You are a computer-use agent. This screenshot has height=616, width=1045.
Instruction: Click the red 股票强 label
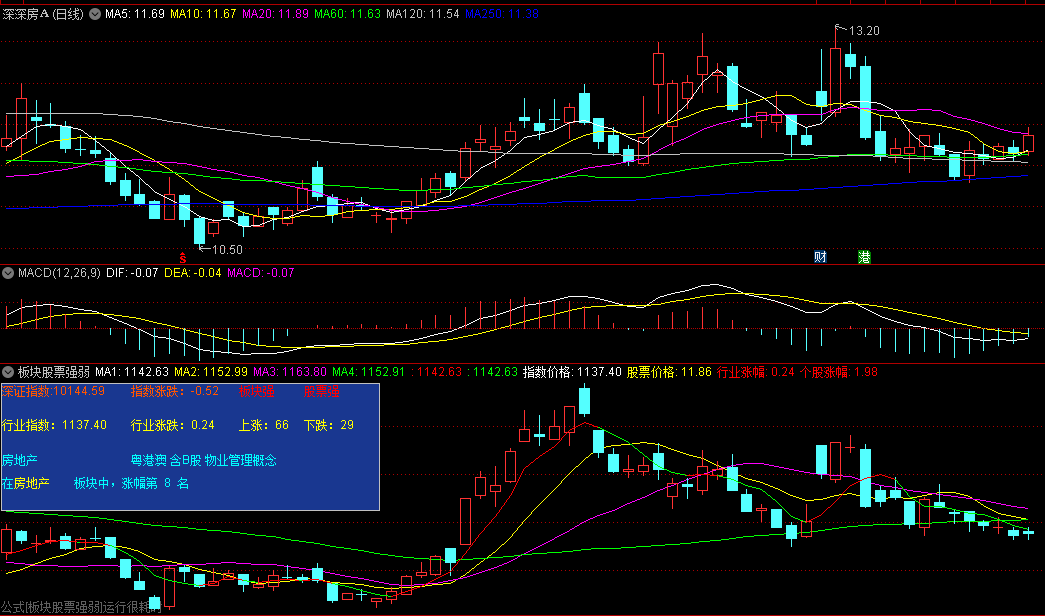click(x=321, y=391)
